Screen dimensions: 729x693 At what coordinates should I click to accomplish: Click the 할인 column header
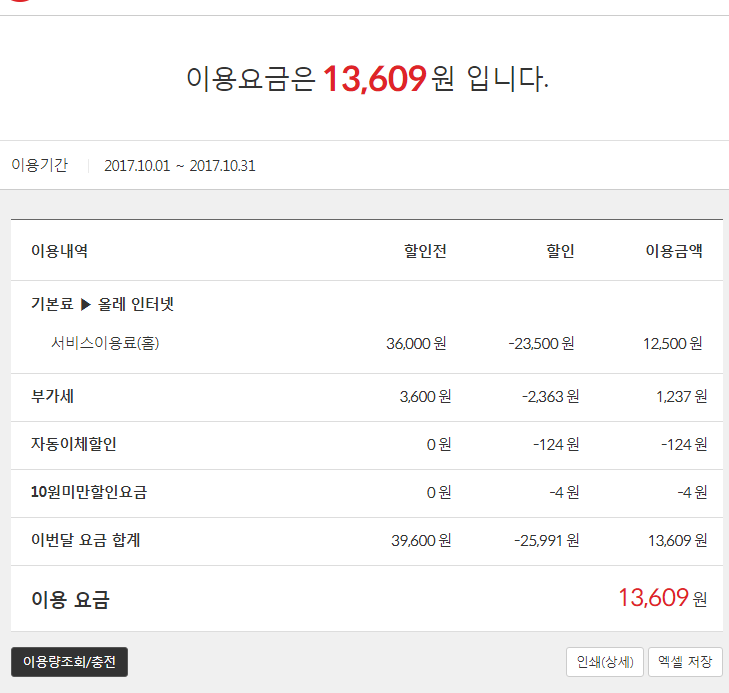(560, 251)
